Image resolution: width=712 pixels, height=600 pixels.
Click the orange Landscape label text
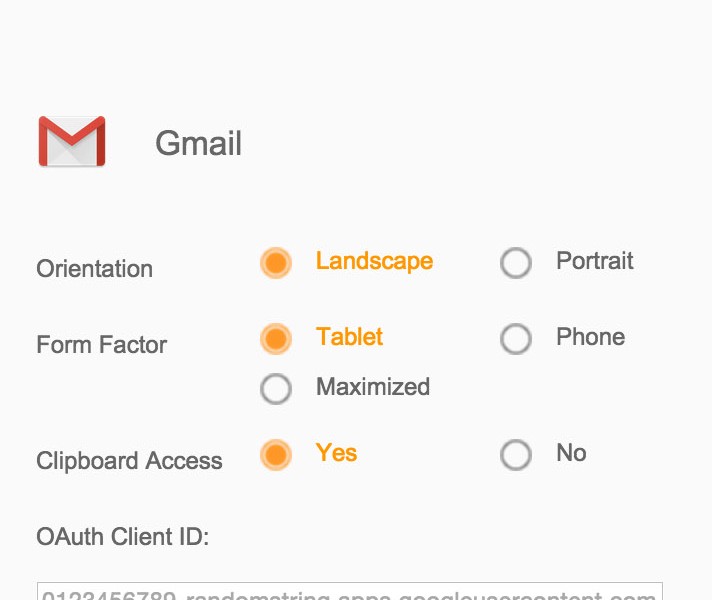tap(374, 262)
